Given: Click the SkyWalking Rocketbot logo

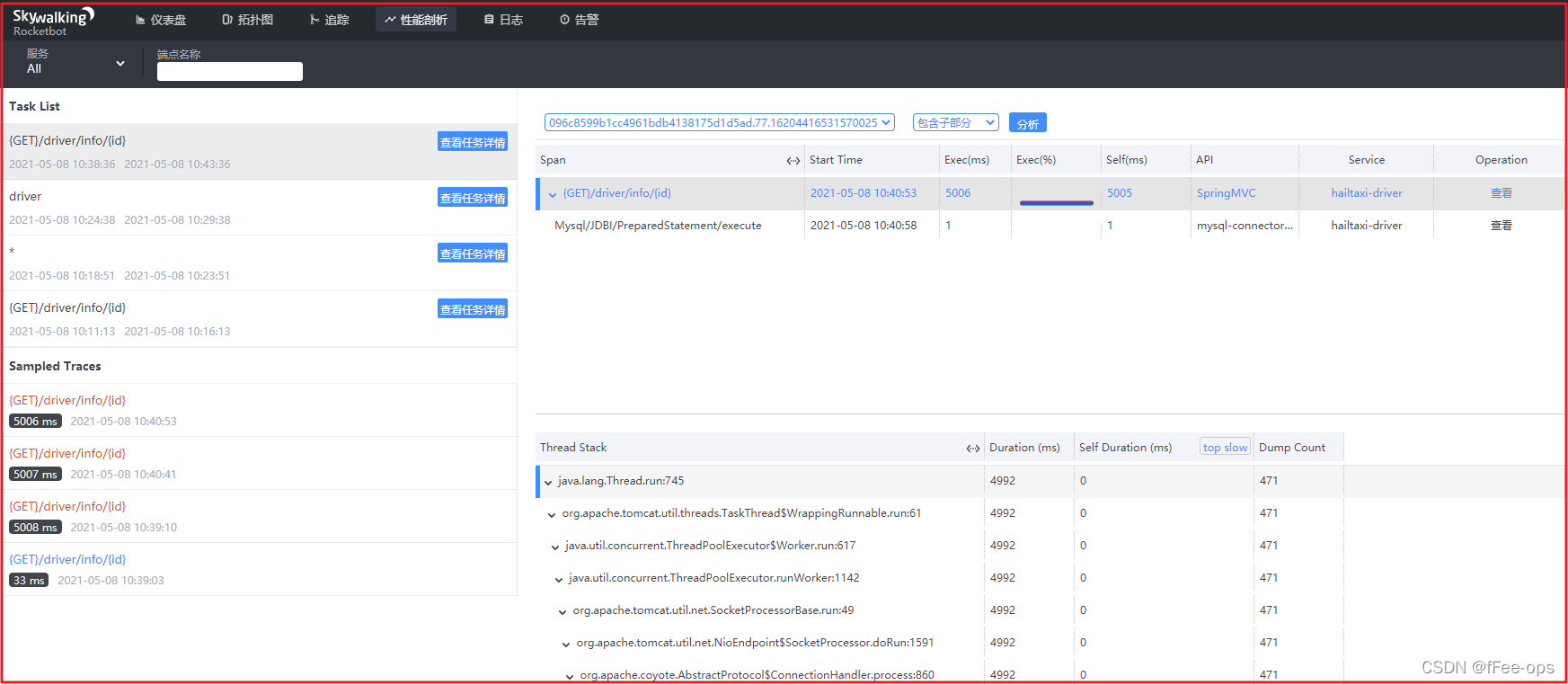Looking at the screenshot, I should pos(53,22).
